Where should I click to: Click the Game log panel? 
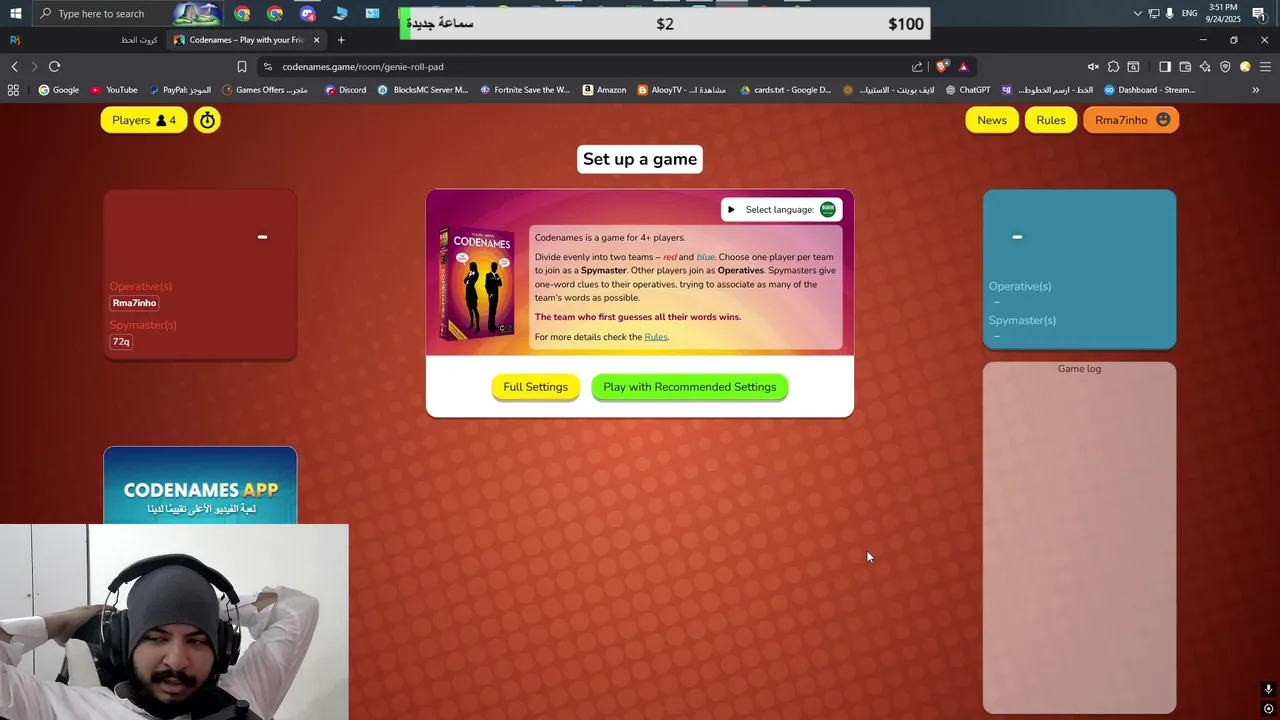click(1079, 537)
